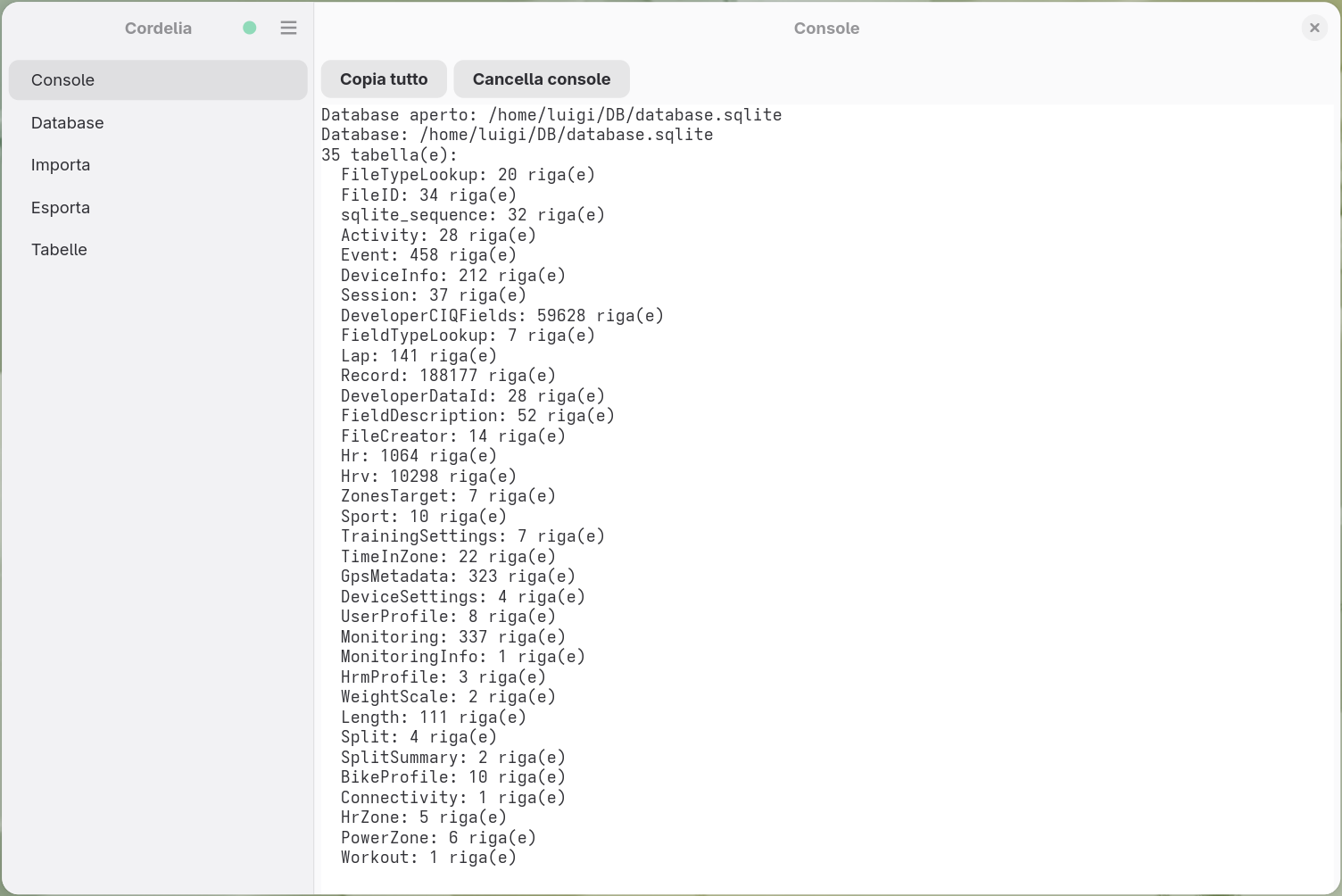Select the Console sidebar item
The image size is (1342, 896).
point(158,80)
